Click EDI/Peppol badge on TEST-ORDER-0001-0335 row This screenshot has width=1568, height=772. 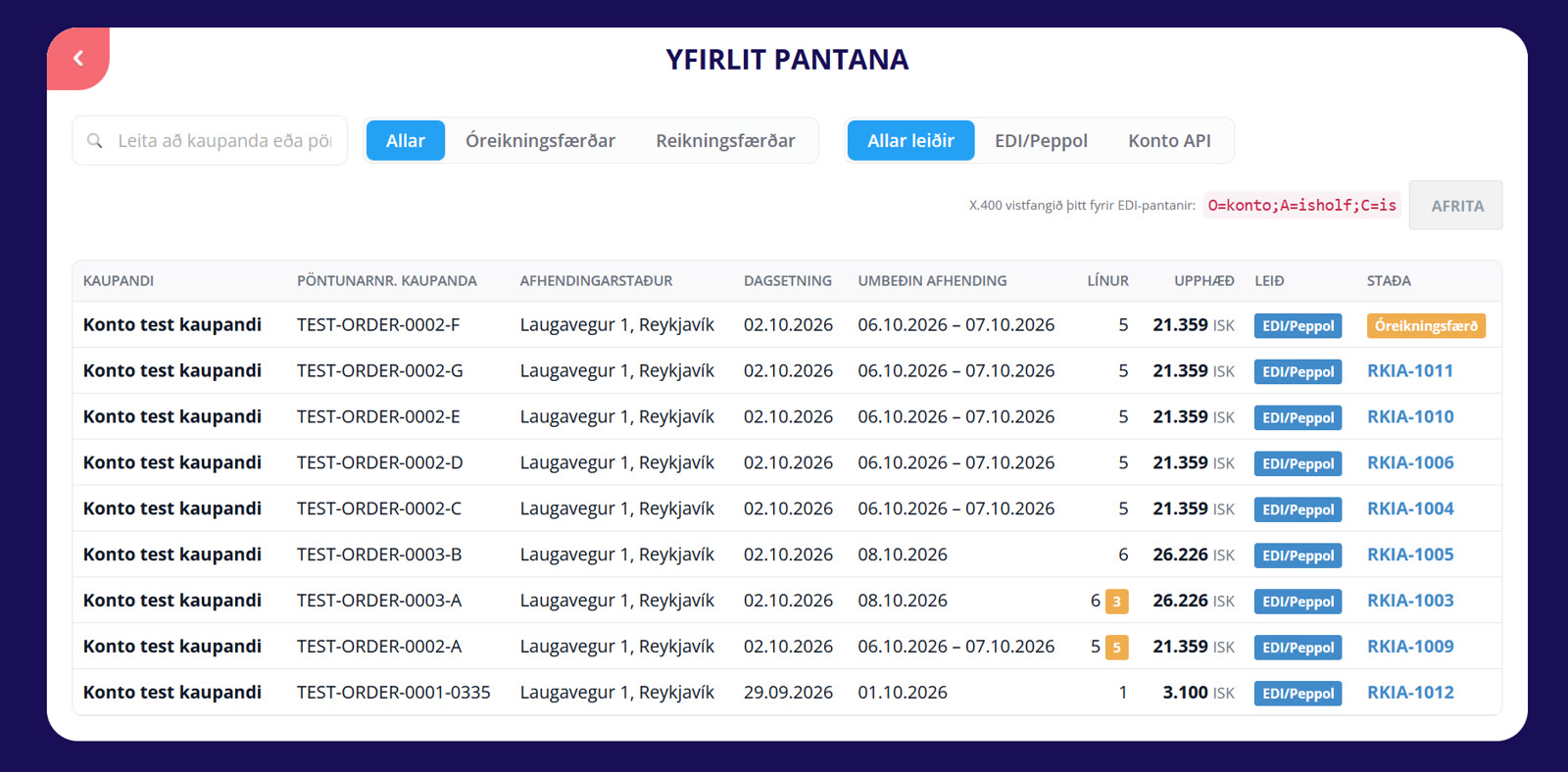coord(1298,694)
